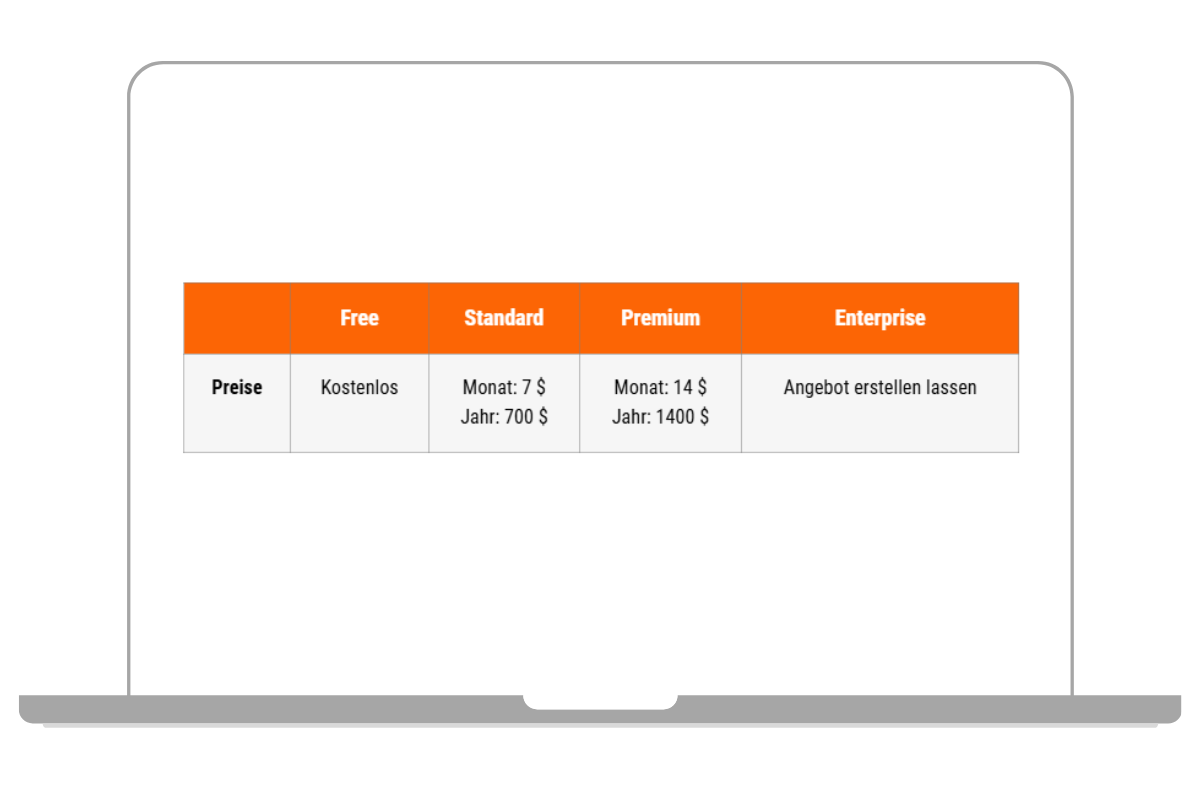Image resolution: width=1200 pixels, height=790 pixels.
Task: Select the Monat: 14 $ price
Action: coord(660,388)
